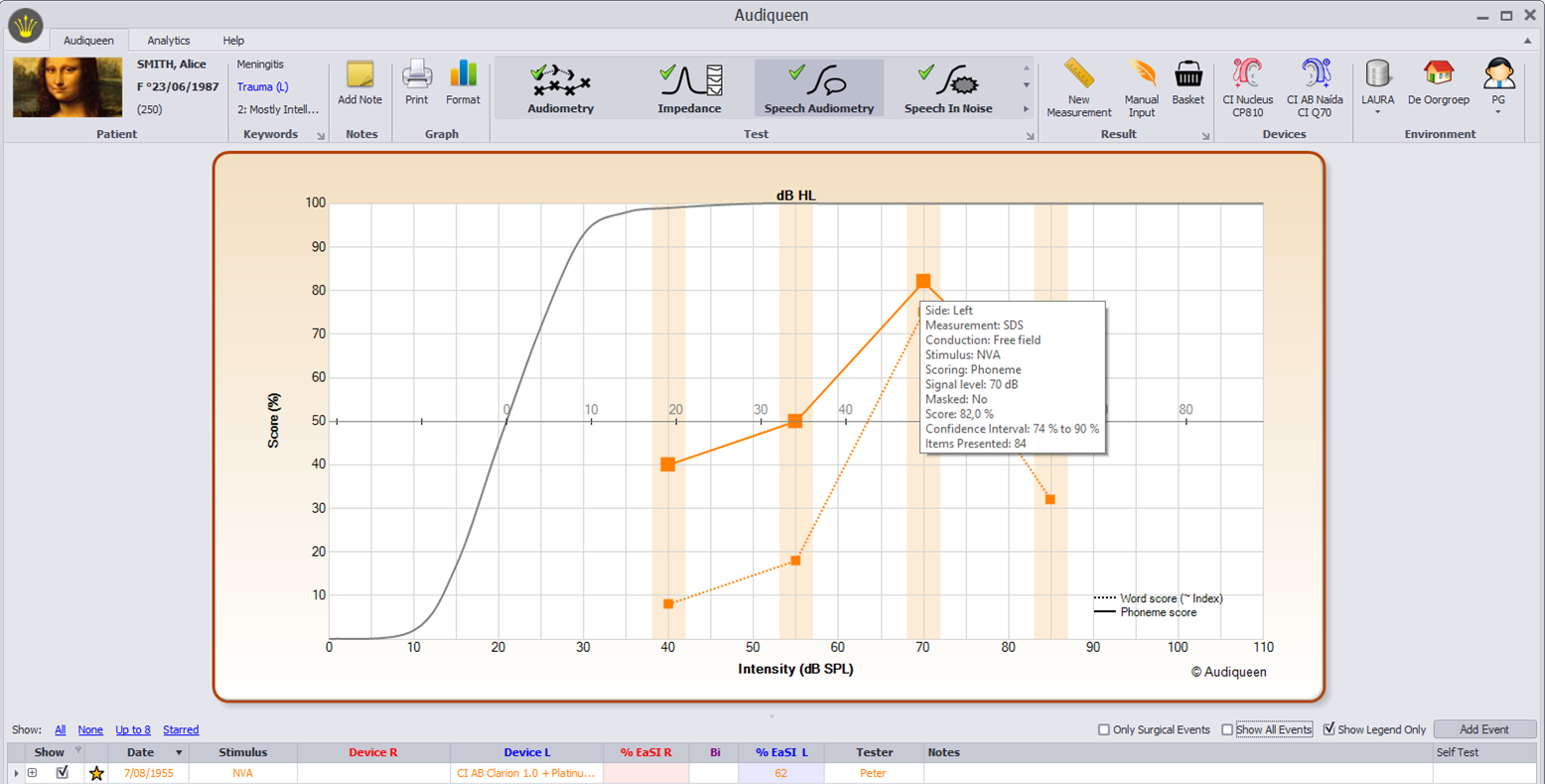
Task: Select the Speech In Noise test
Action: pyautogui.click(x=948, y=87)
